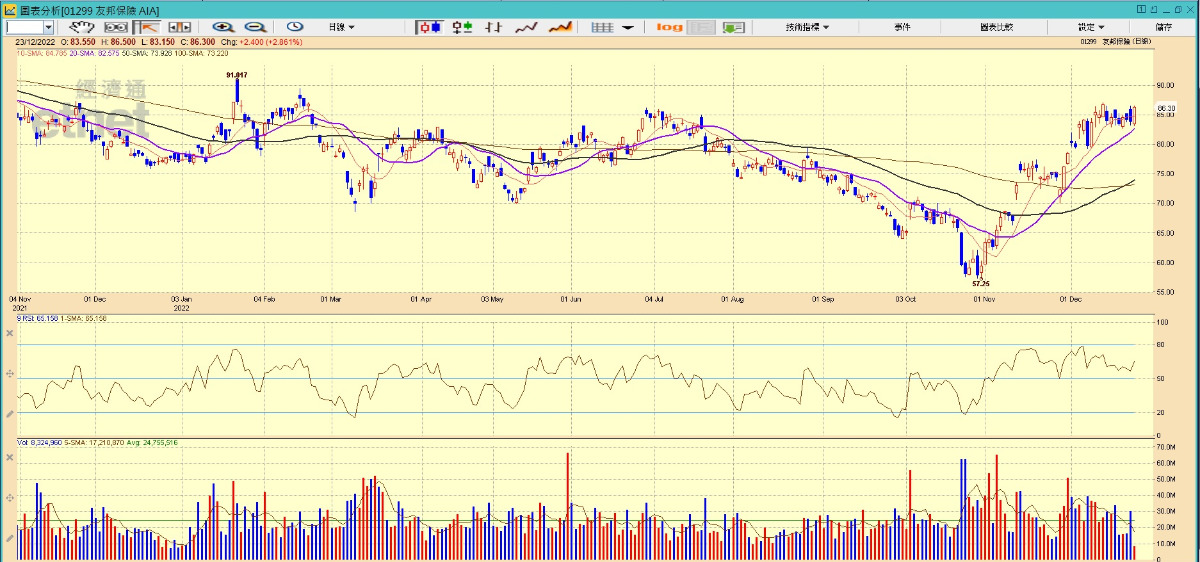Switch to line chart type
Viewport: 1200px width, 562px height.
point(527,27)
